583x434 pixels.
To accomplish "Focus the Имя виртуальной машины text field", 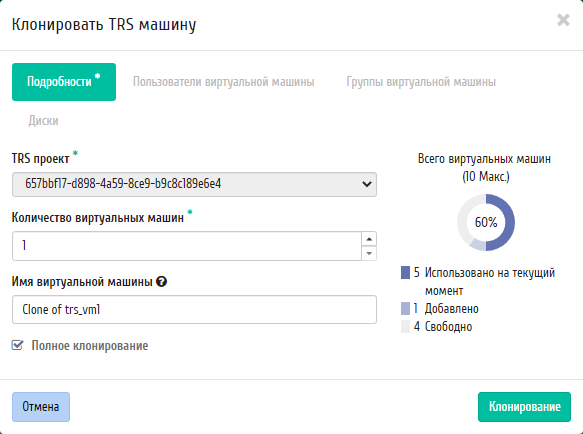I will click(194, 309).
